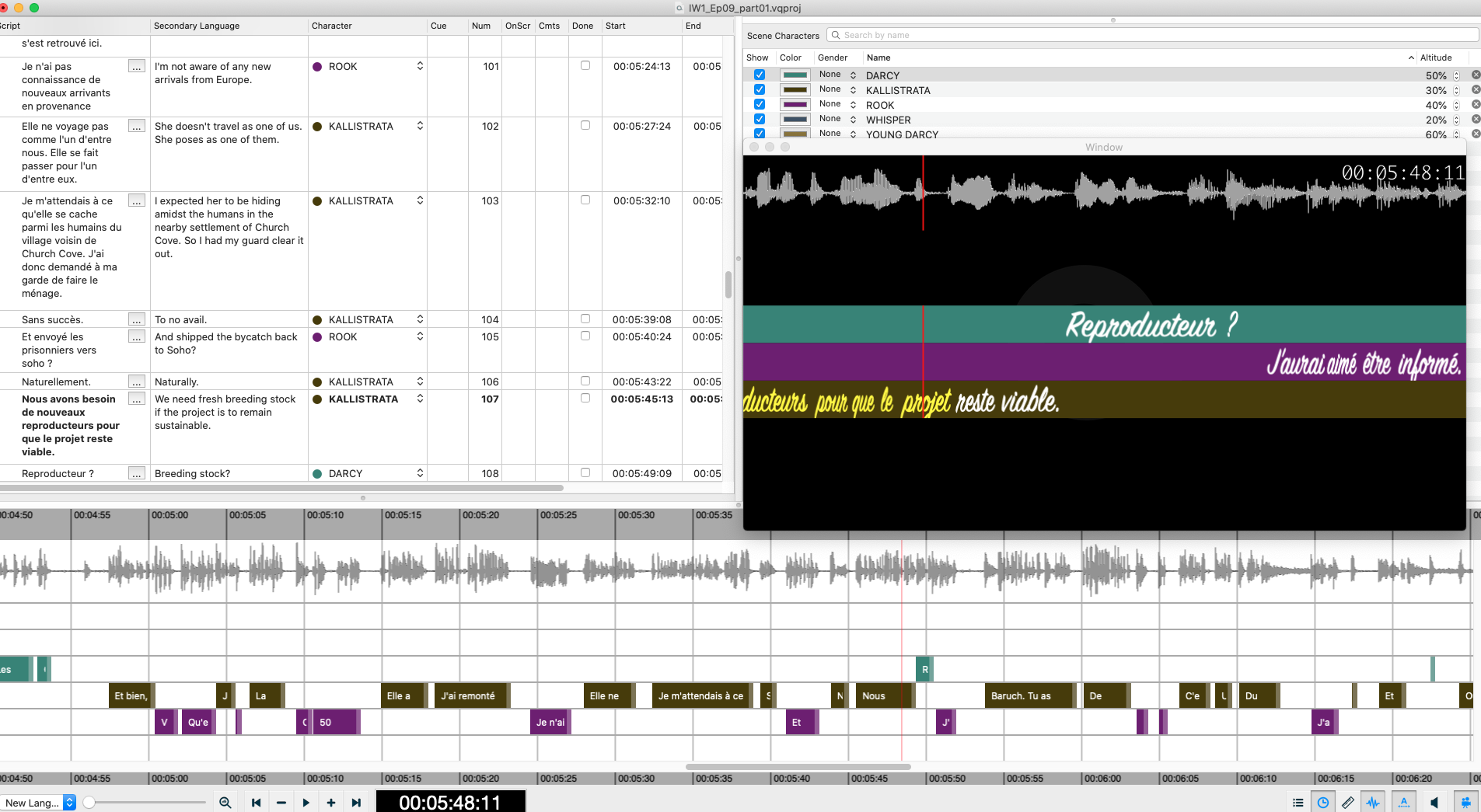Viewport: 1481px width, 812px height.
Task: Toggle the video camera icon
Action: pyautogui.click(x=1465, y=803)
